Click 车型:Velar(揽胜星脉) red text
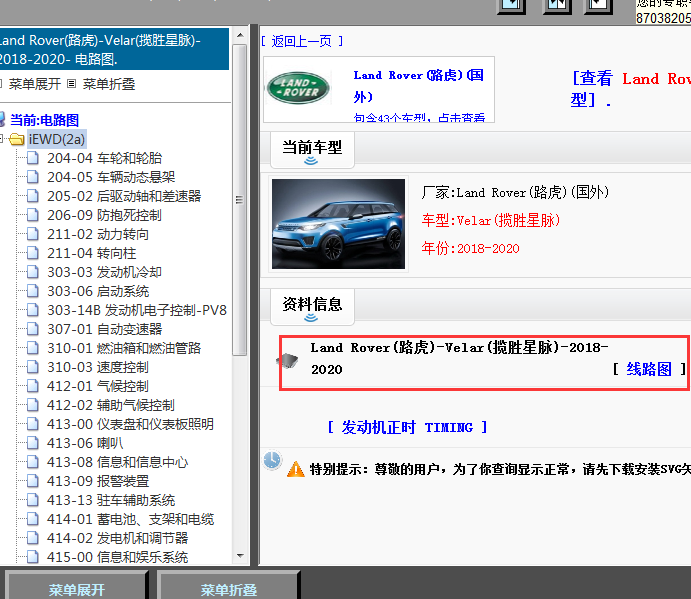 point(490,220)
